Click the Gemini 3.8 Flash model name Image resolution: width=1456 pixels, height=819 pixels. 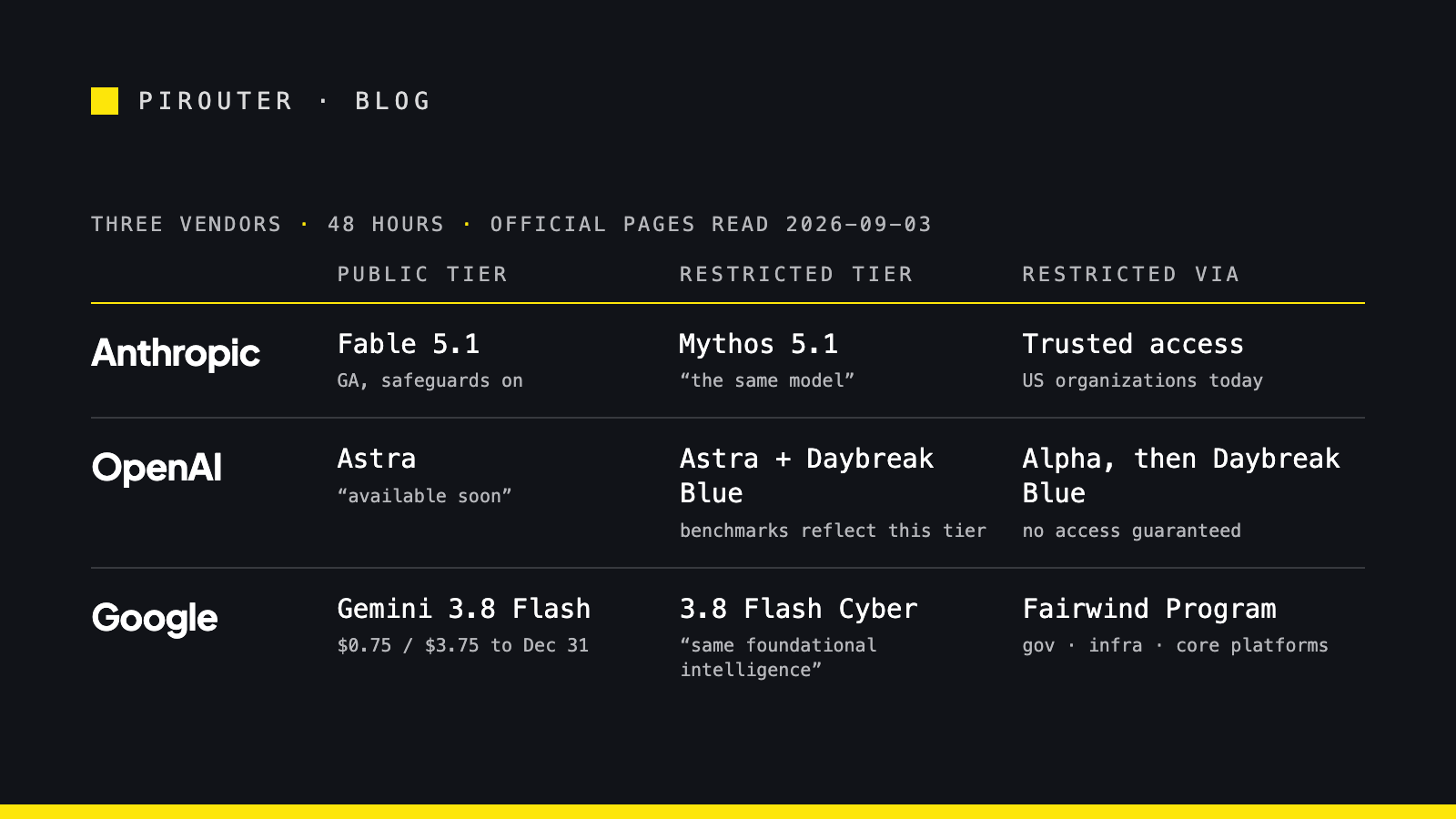click(464, 609)
